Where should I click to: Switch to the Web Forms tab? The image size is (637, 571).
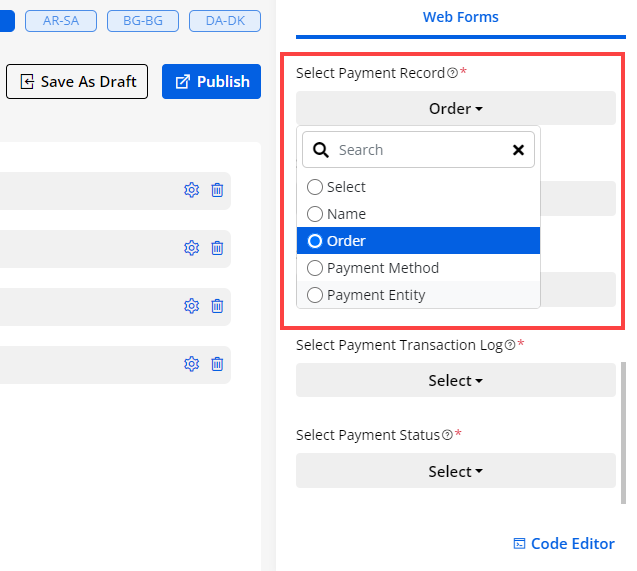coord(460,17)
